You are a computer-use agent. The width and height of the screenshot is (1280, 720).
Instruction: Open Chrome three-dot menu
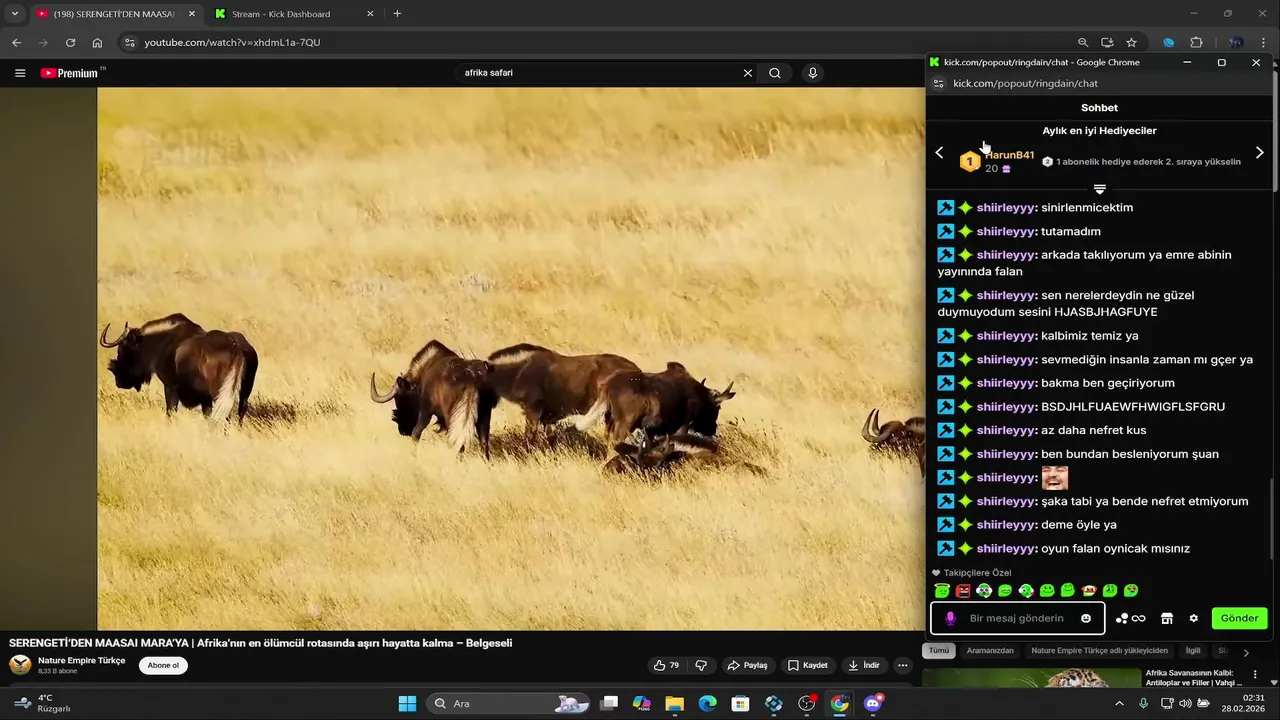[x=1264, y=43]
